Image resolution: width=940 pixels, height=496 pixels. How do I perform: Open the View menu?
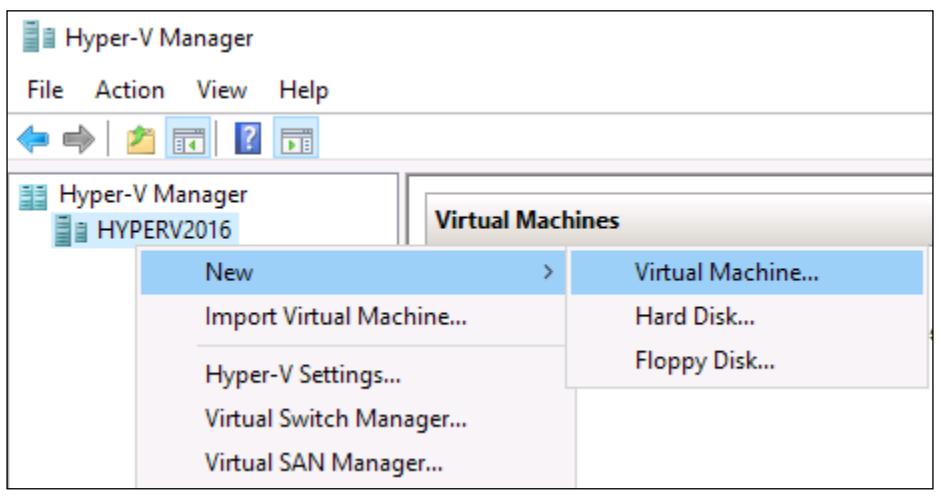(x=221, y=90)
